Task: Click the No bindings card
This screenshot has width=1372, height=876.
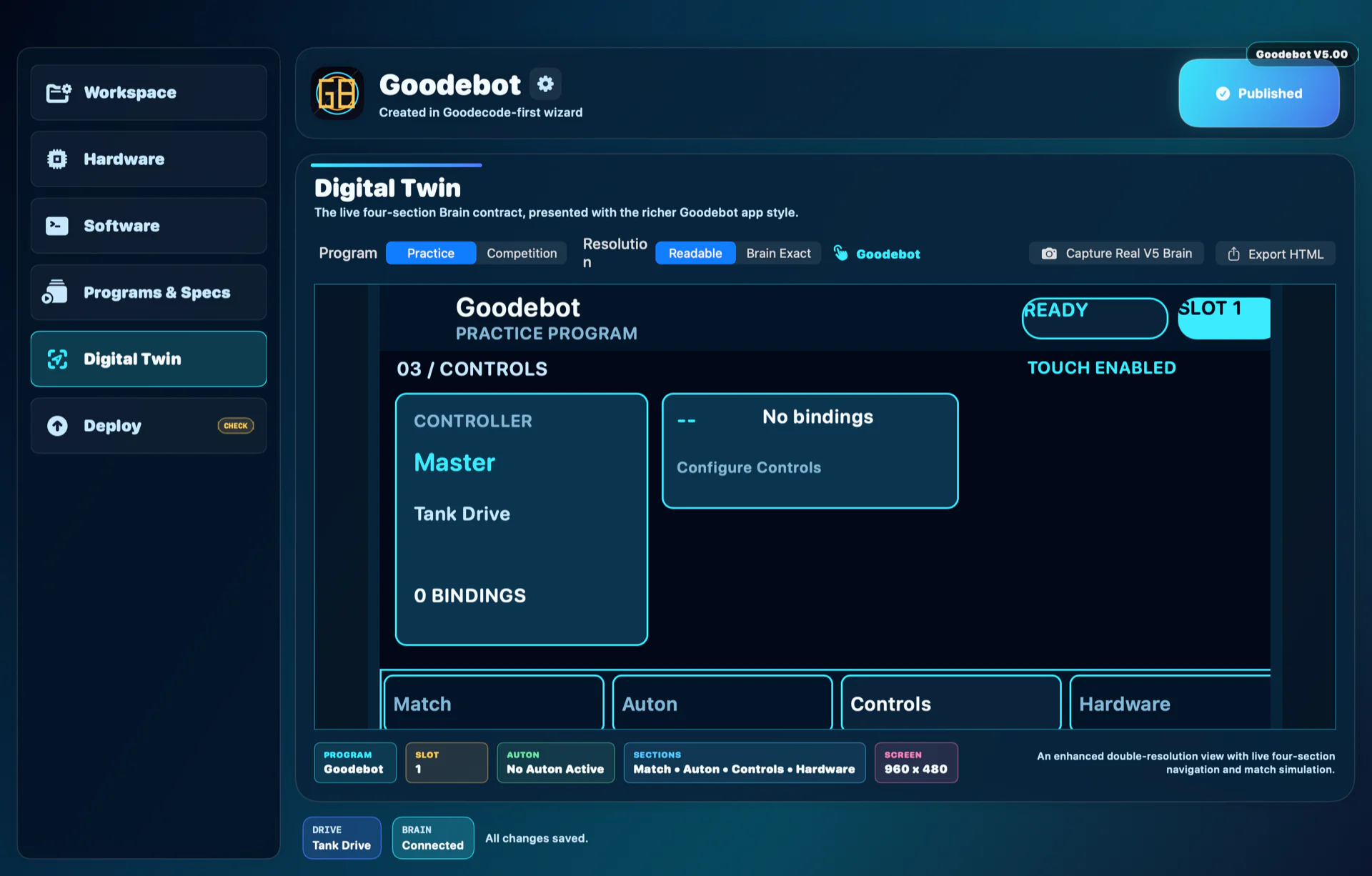Action: pyautogui.click(x=810, y=451)
